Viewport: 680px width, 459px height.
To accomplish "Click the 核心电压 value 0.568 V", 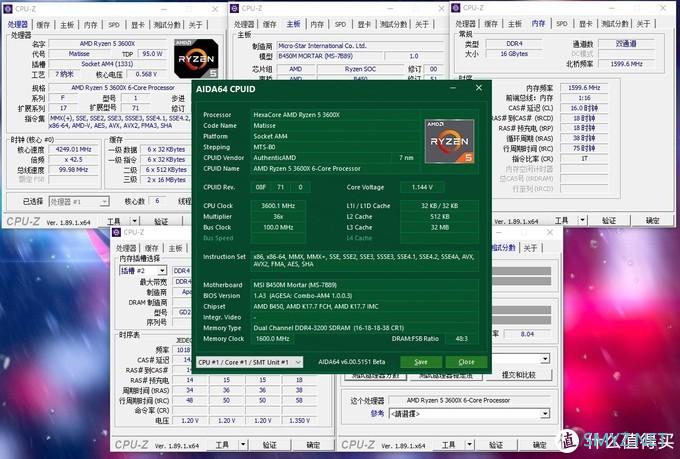I will [x=146, y=74].
